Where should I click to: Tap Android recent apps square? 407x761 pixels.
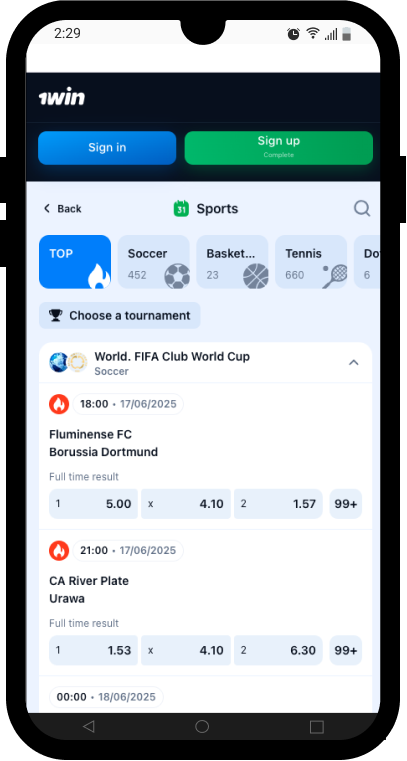point(316,727)
